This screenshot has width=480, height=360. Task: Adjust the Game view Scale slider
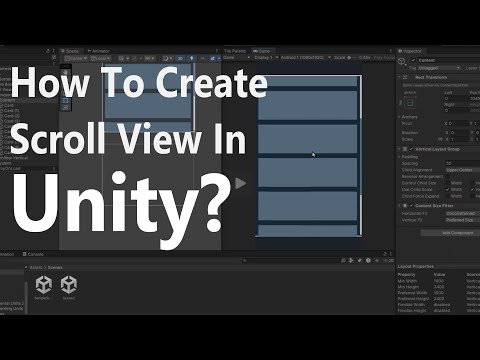pyautogui.click(x=353, y=58)
